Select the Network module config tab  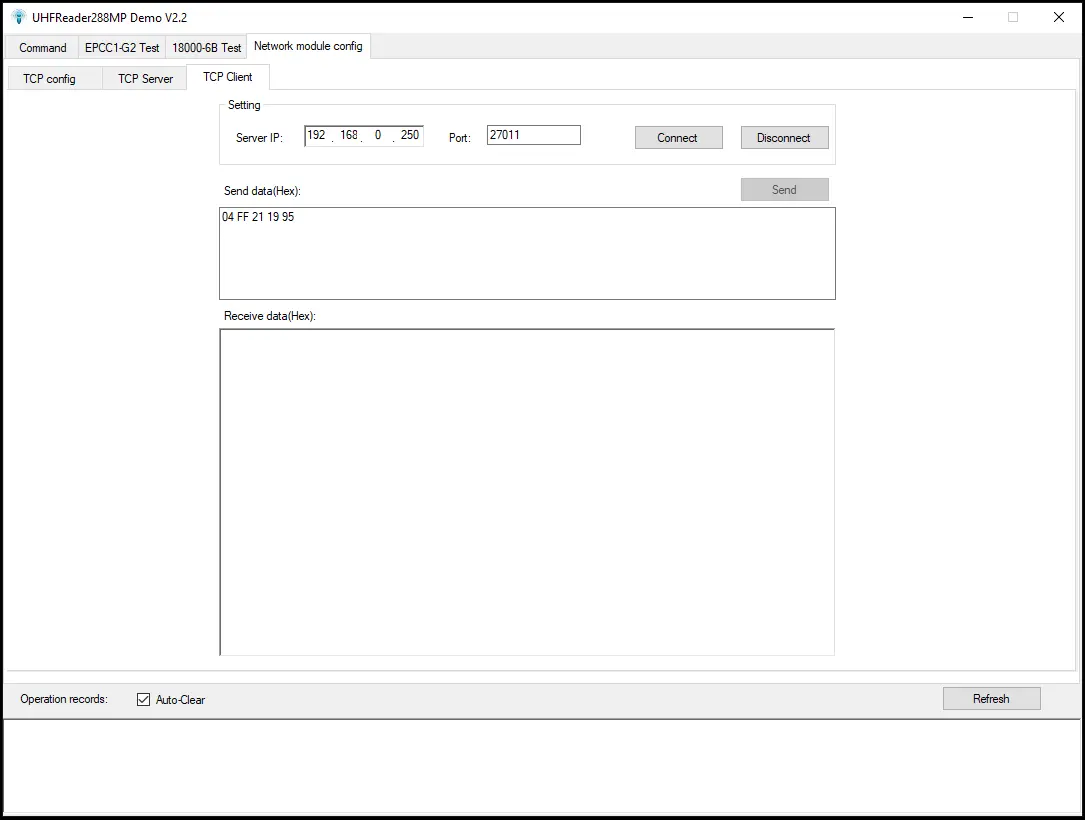click(308, 46)
